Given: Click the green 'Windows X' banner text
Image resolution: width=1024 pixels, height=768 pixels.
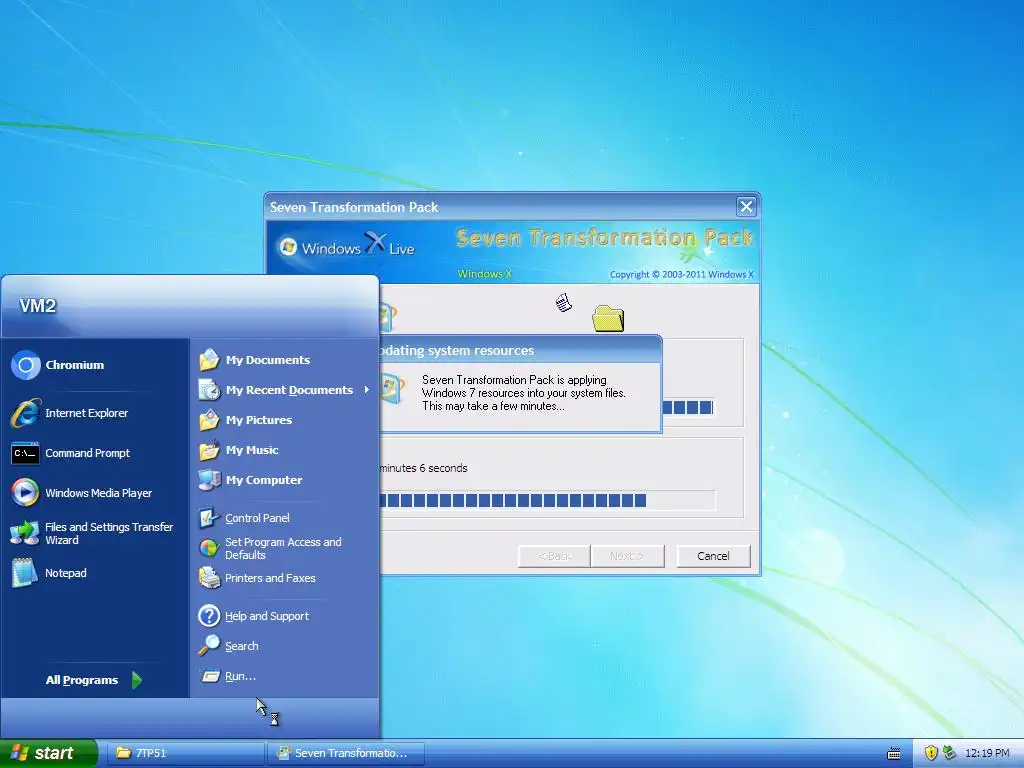Looking at the screenshot, I should (485, 274).
